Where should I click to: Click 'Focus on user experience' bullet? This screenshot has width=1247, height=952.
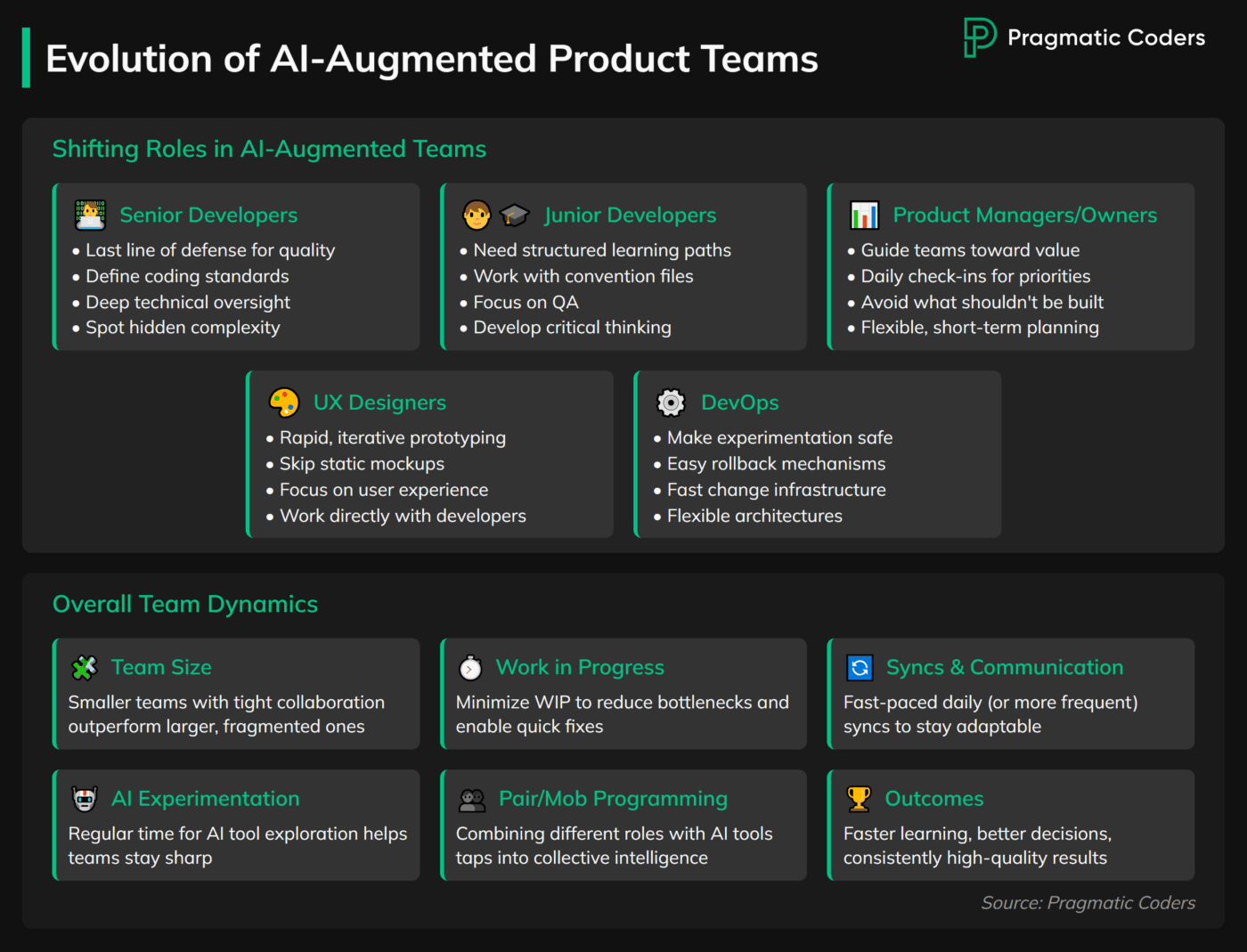coord(384,490)
